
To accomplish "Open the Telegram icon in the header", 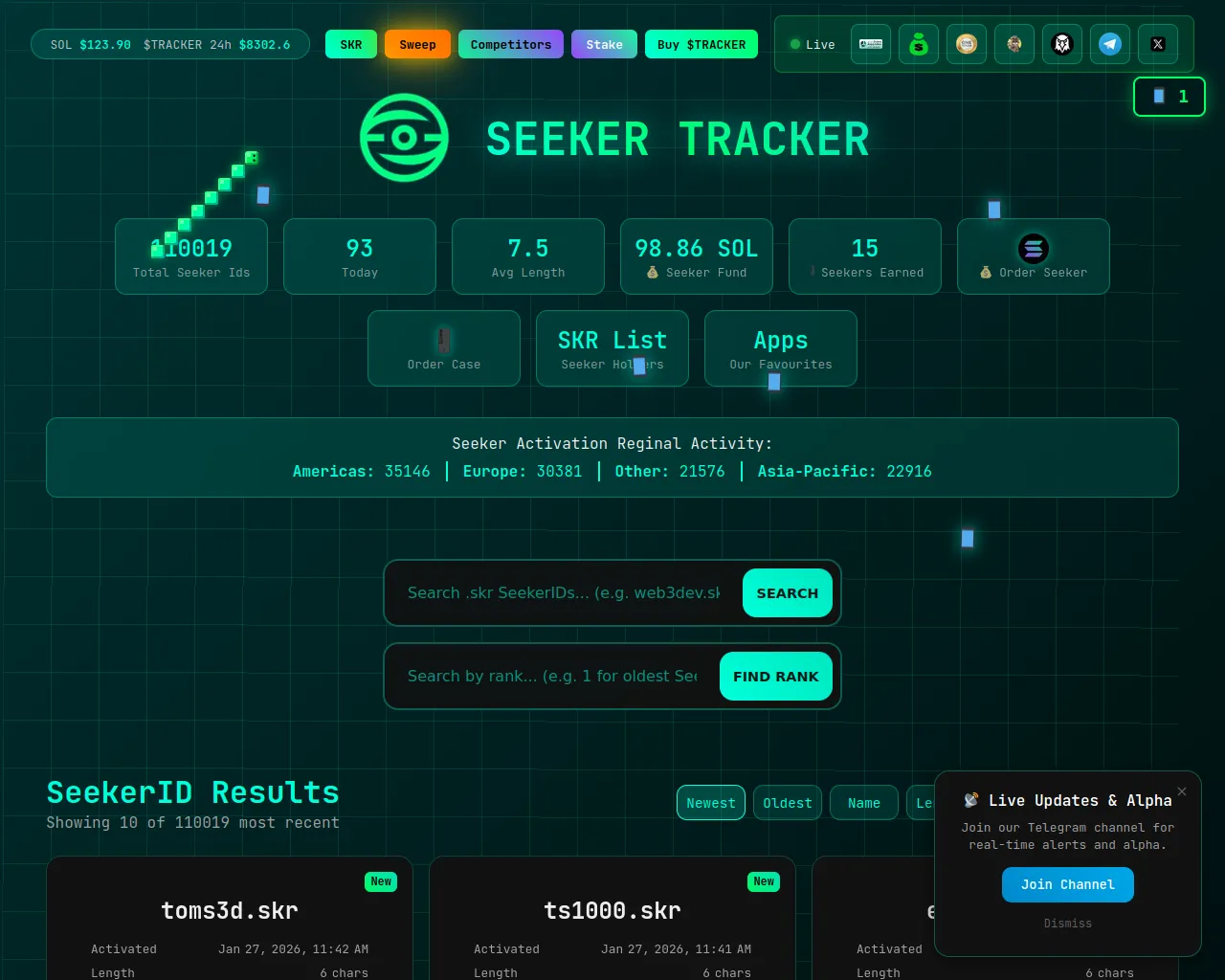I will click(x=1110, y=44).
